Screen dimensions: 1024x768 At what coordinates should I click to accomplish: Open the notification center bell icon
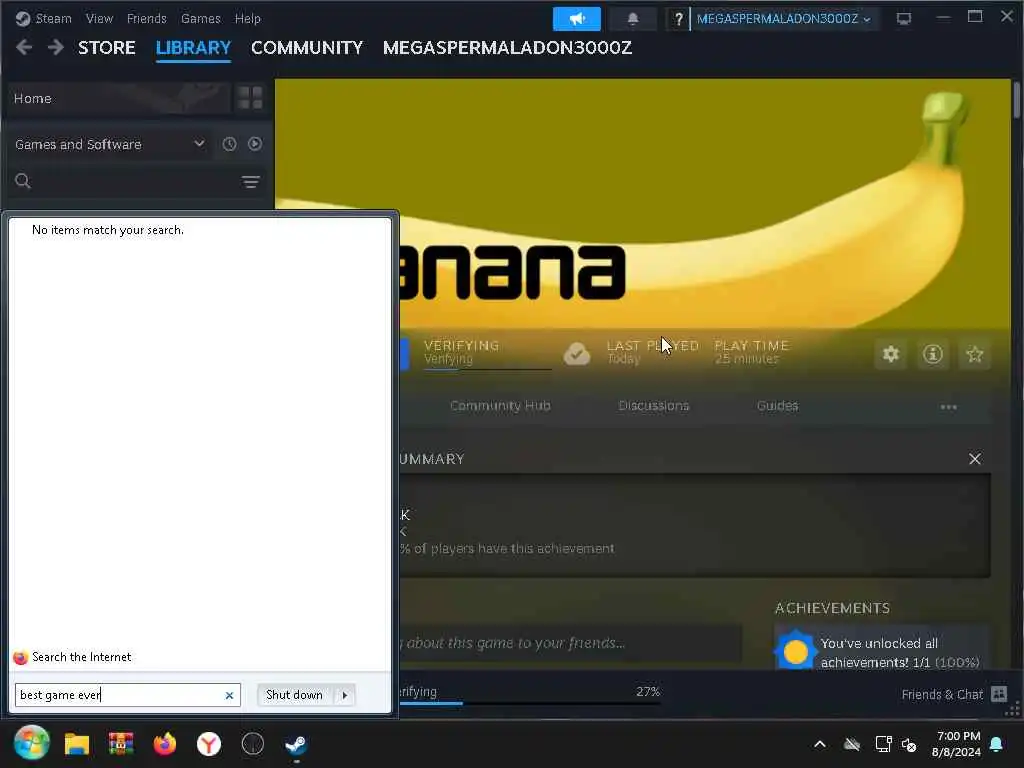point(997,744)
